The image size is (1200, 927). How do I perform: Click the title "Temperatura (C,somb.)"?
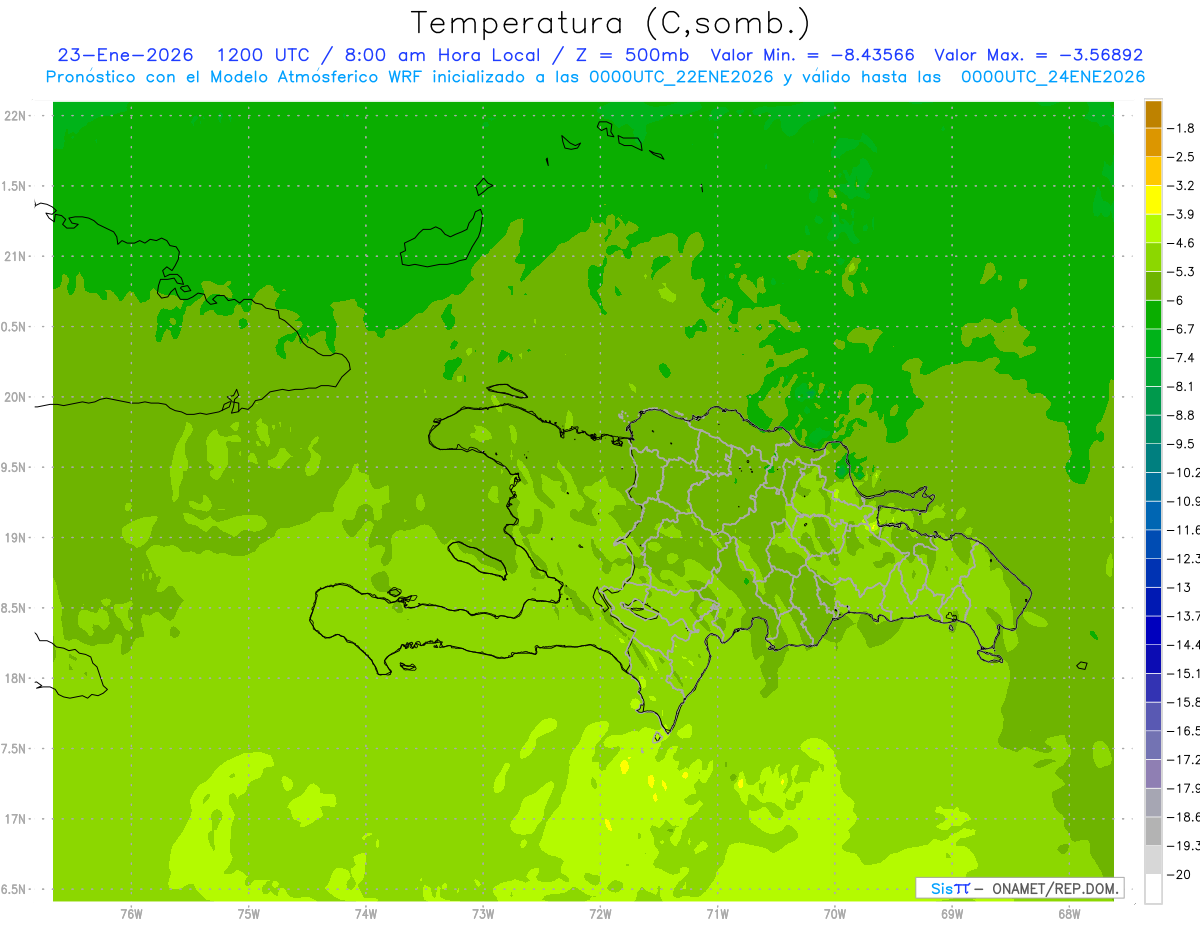611,24
